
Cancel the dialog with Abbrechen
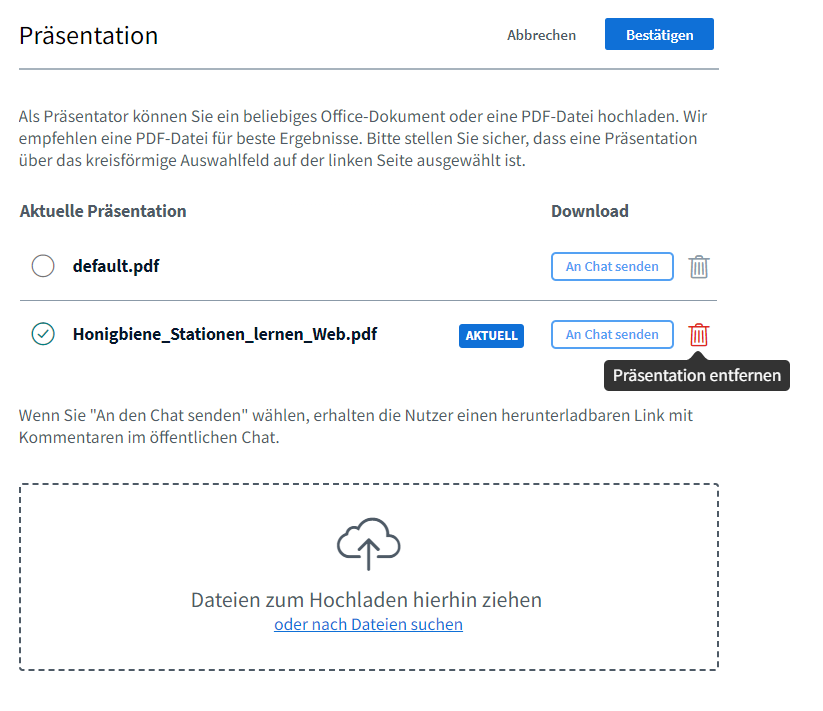[541, 35]
